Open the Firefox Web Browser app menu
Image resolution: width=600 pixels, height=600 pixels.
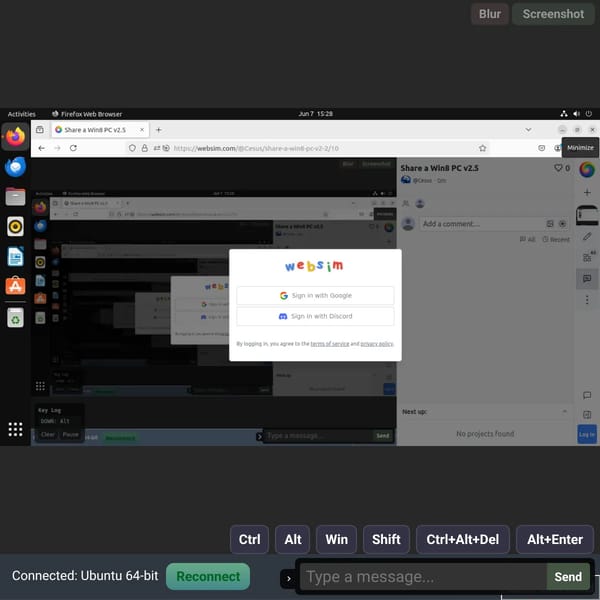click(x=87, y=114)
